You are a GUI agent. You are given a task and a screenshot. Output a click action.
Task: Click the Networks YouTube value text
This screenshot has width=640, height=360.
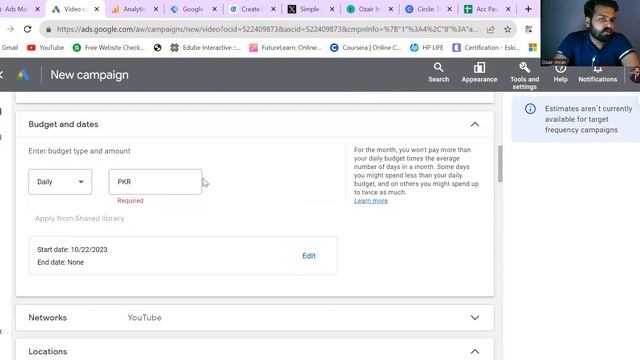144,318
